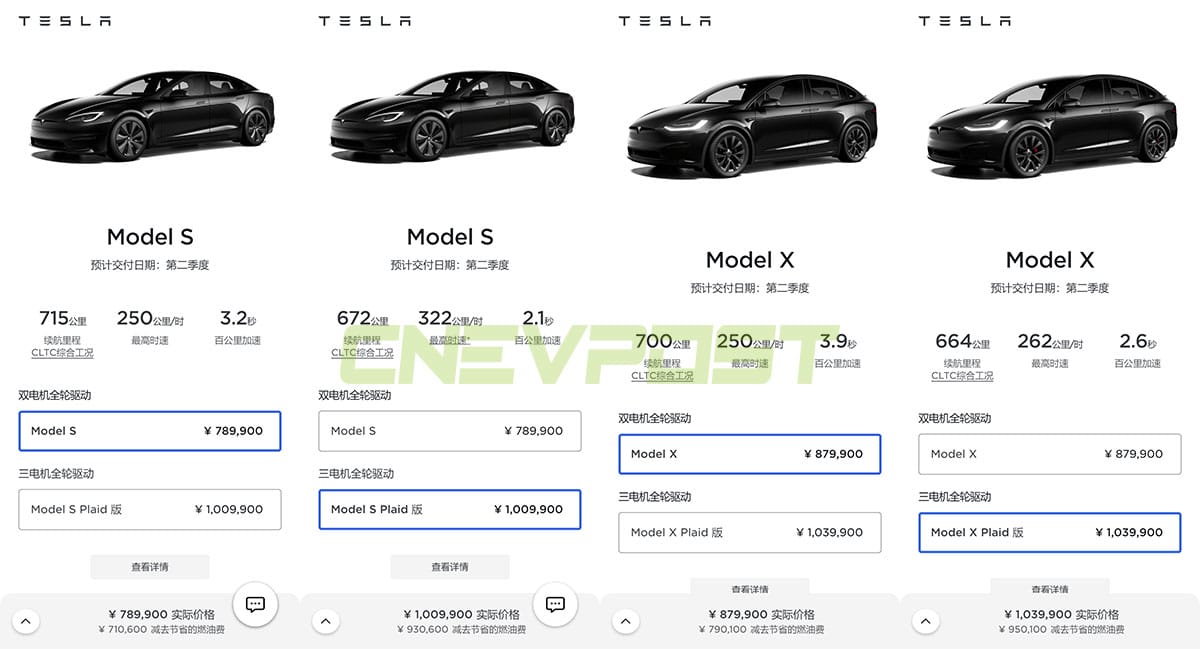Click the upward chevron icon in the leftmost price bar
The image size is (1200, 649).
tap(26, 621)
